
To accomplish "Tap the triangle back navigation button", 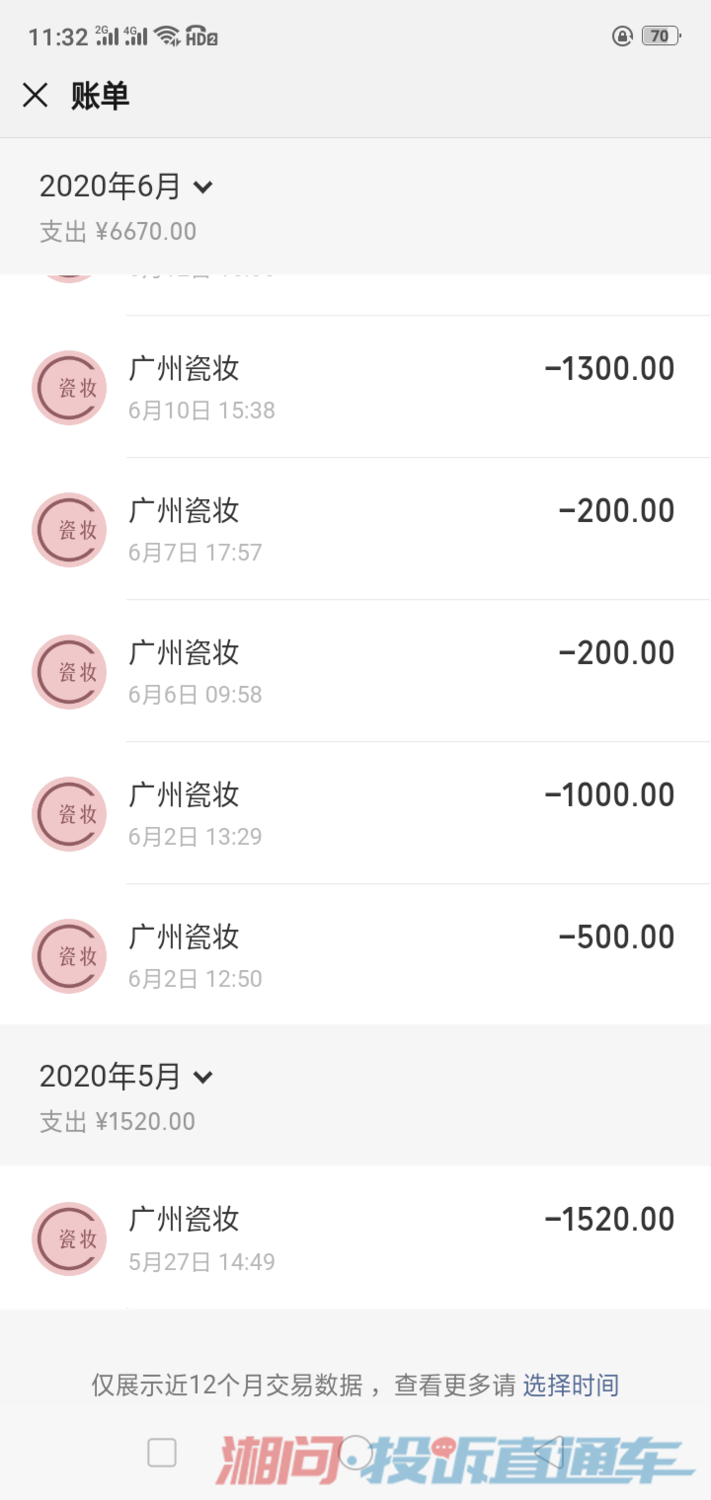I will tap(550, 1452).
